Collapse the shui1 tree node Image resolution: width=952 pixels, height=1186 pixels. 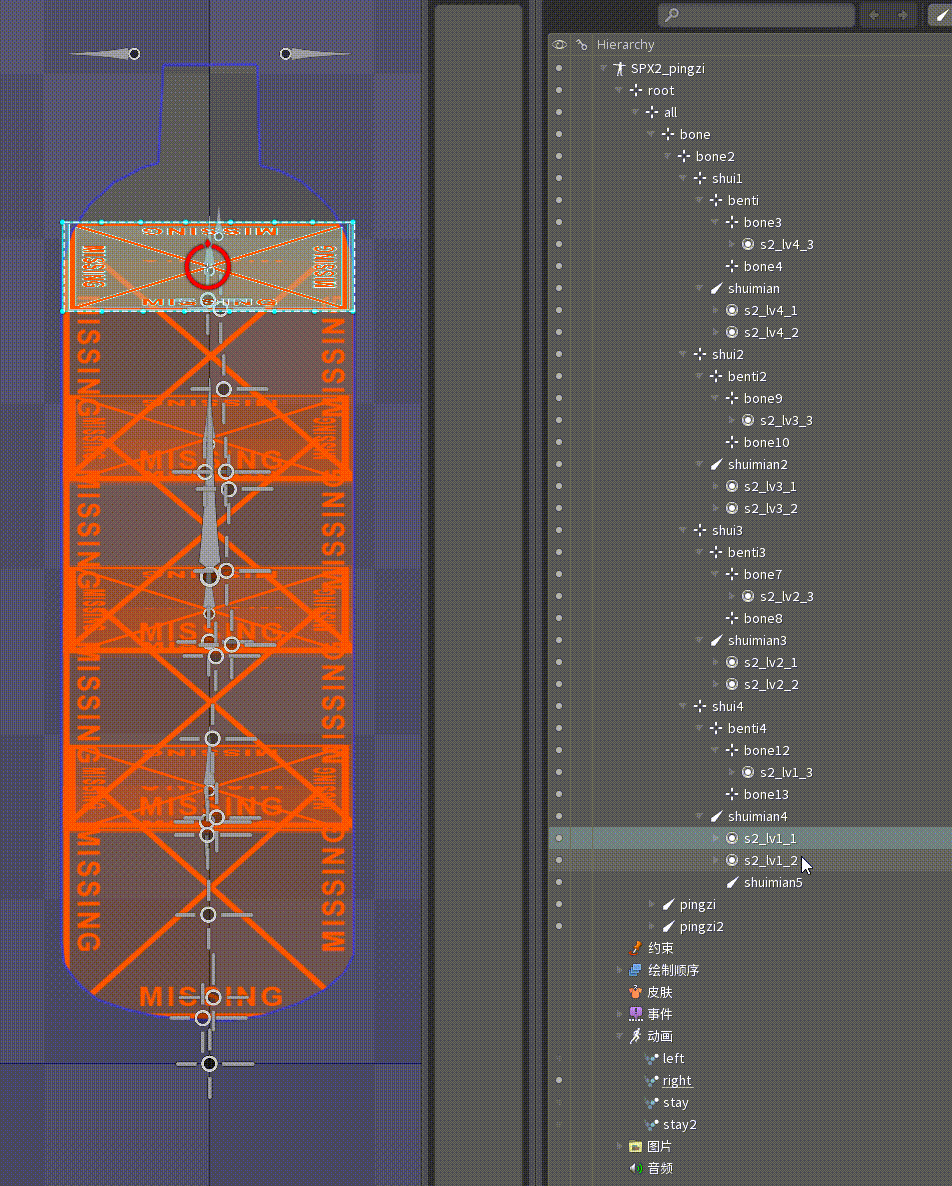(x=682, y=178)
